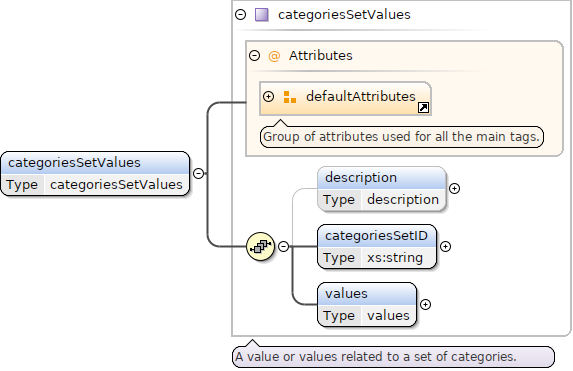
Task: Click 'A value or values related' annotation
Action: point(394,357)
